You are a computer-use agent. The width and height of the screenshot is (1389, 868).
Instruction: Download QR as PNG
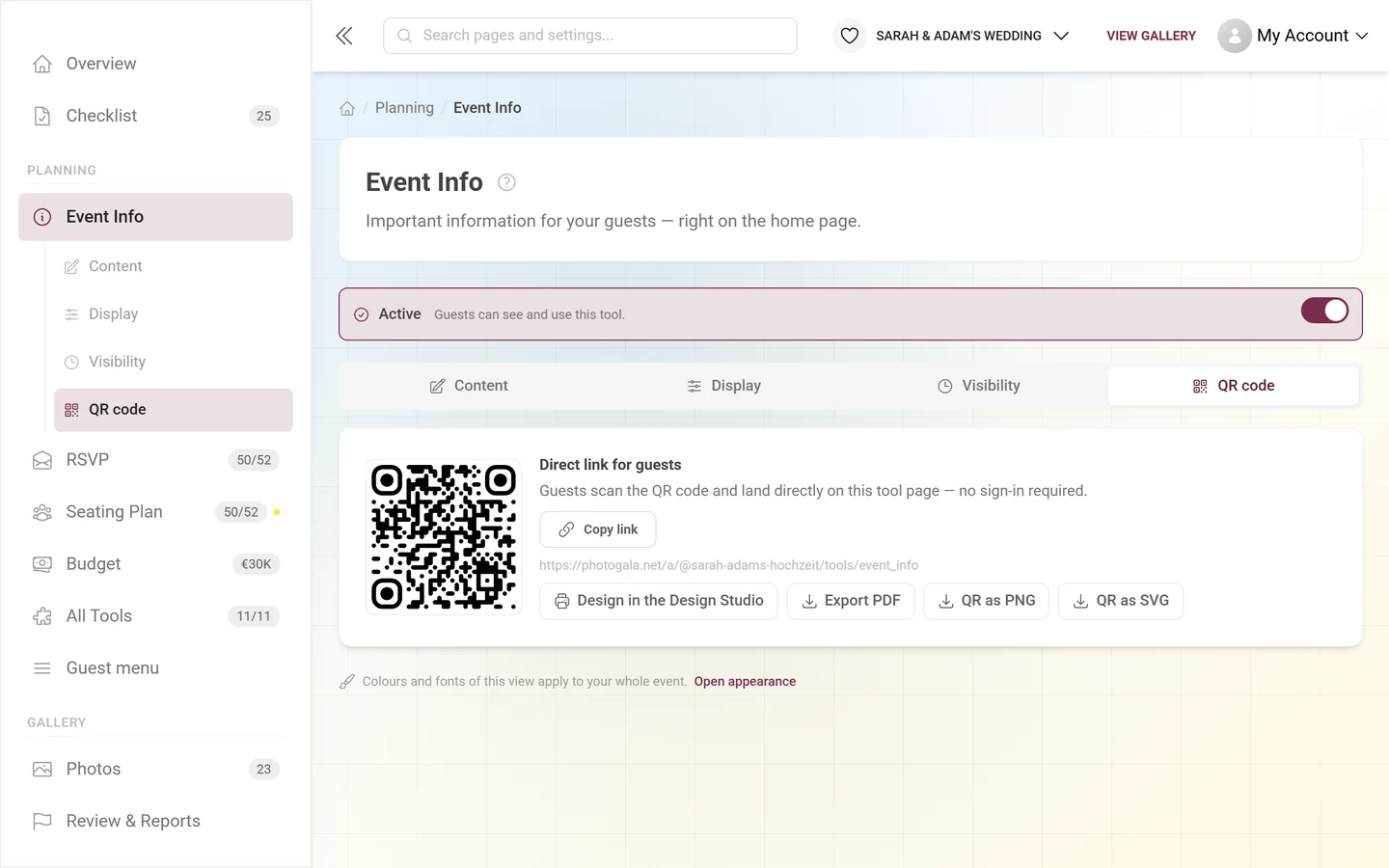tap(987, 601)
